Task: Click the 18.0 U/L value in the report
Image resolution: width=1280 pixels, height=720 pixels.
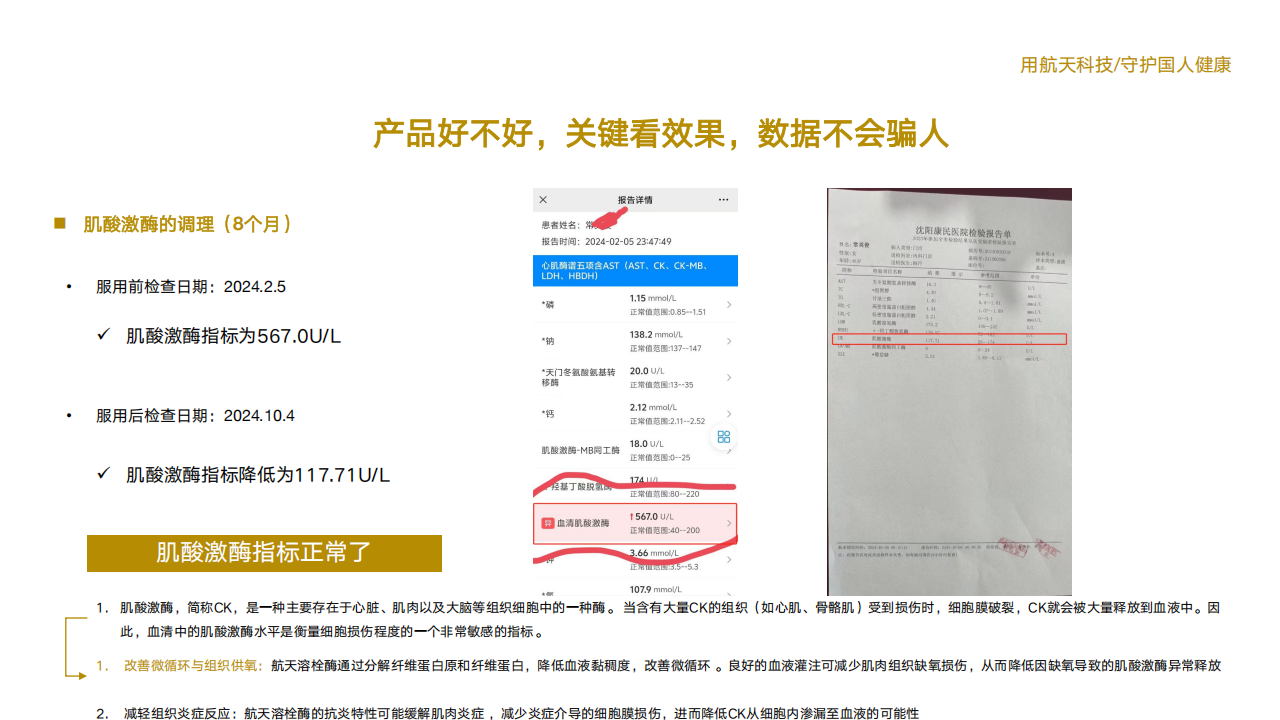Action: click(x=647, y=444)
